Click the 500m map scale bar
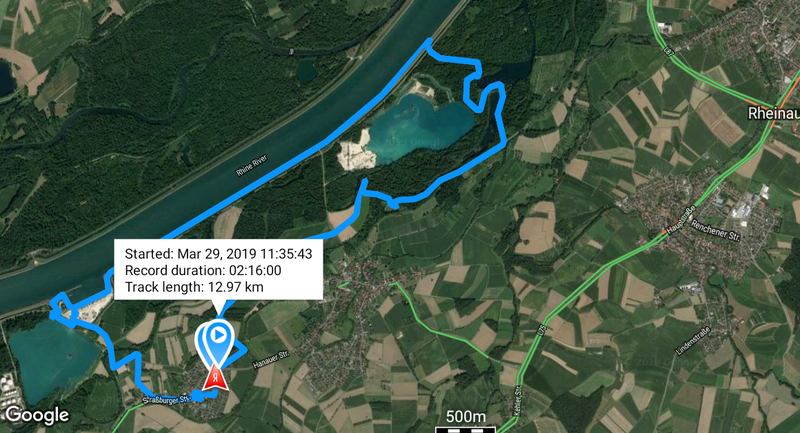Screen dimensions: 800x433 [x=465, y=422]
